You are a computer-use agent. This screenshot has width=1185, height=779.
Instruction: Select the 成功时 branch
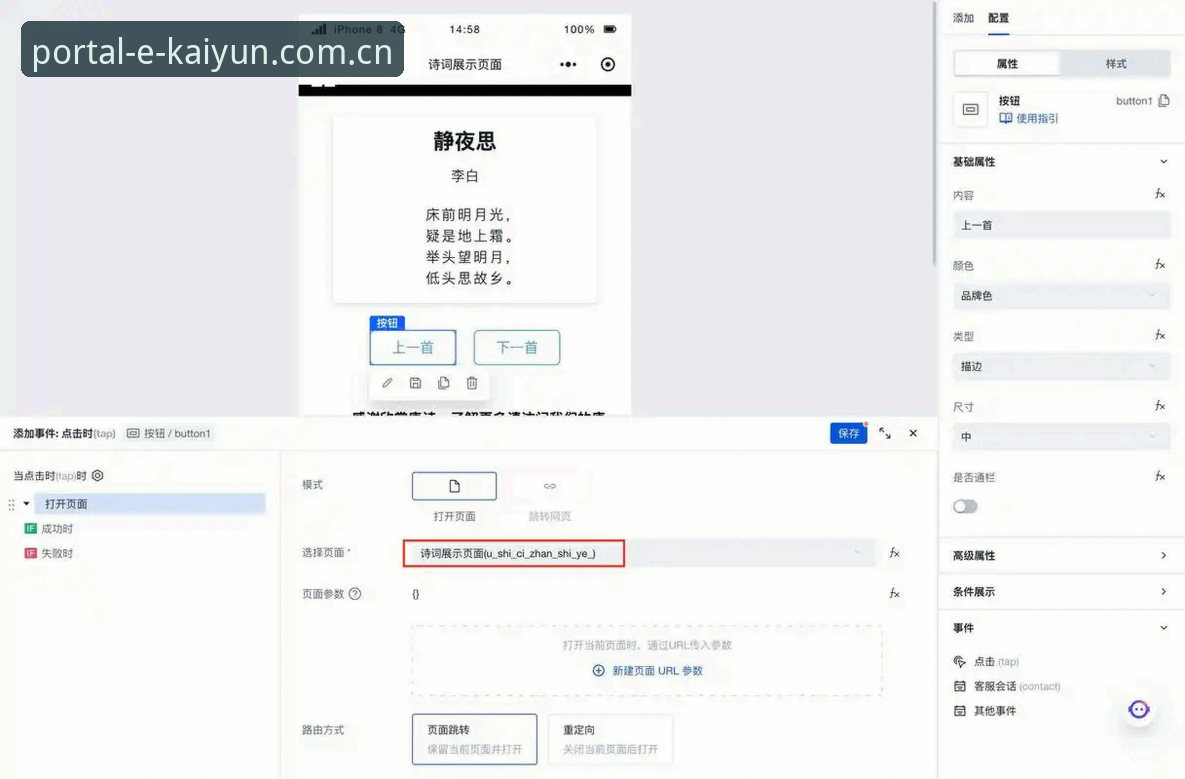coord(49,529)
